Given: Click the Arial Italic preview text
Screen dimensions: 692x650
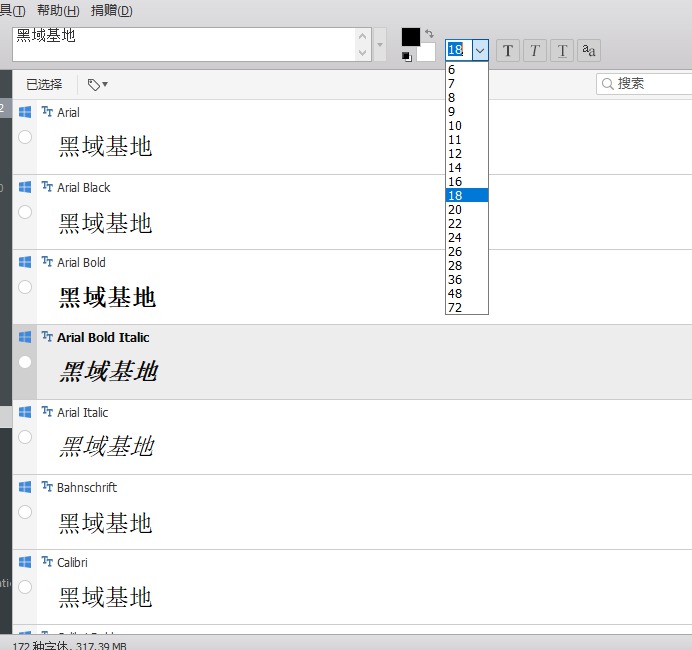Looking at the screenshot, I should tap(107, 446).
